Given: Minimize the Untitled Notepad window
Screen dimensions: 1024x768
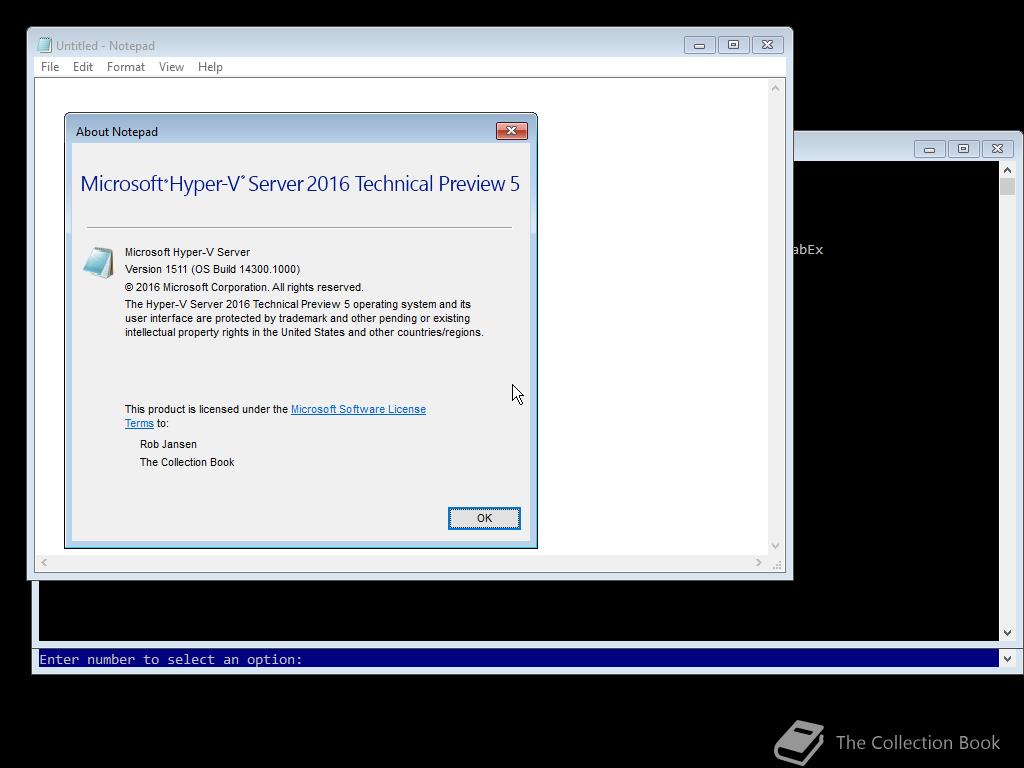Looking at the screenshot, I should (x=699, y=45).
